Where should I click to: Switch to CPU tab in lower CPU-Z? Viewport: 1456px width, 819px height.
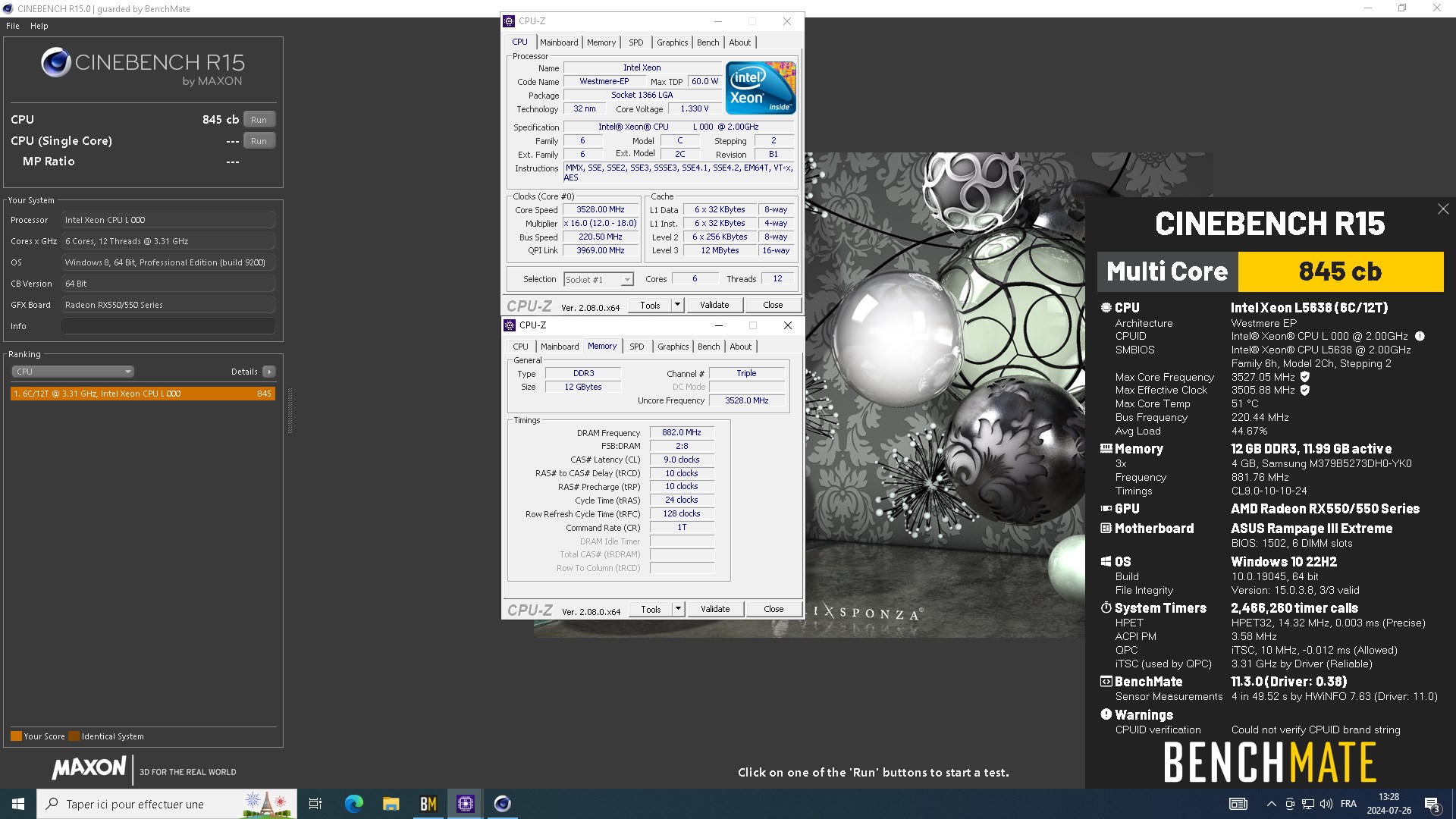click(521, 347)
